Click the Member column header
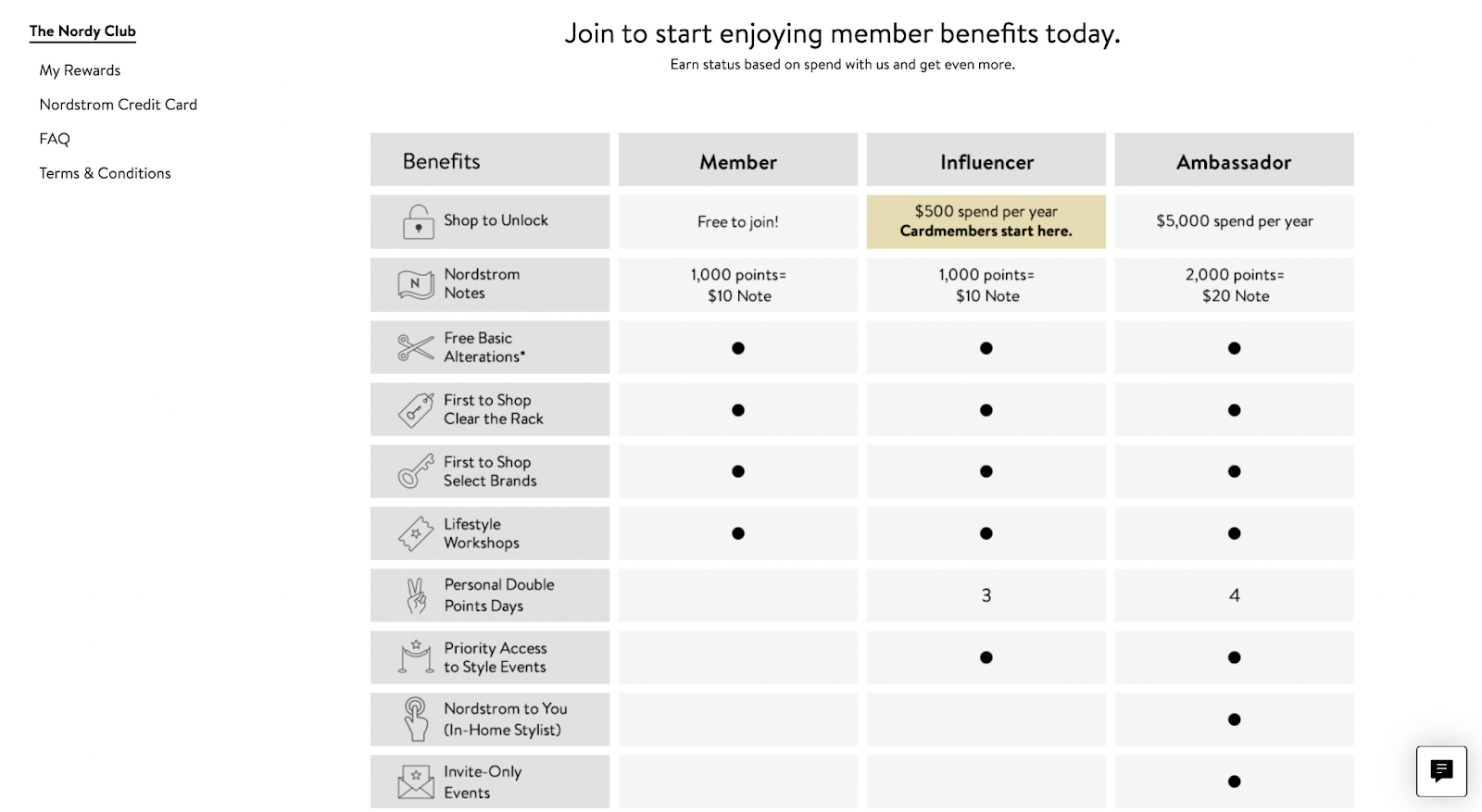Screen dimensions: 1482x812 pyautogui.click(x=738, y=160)
